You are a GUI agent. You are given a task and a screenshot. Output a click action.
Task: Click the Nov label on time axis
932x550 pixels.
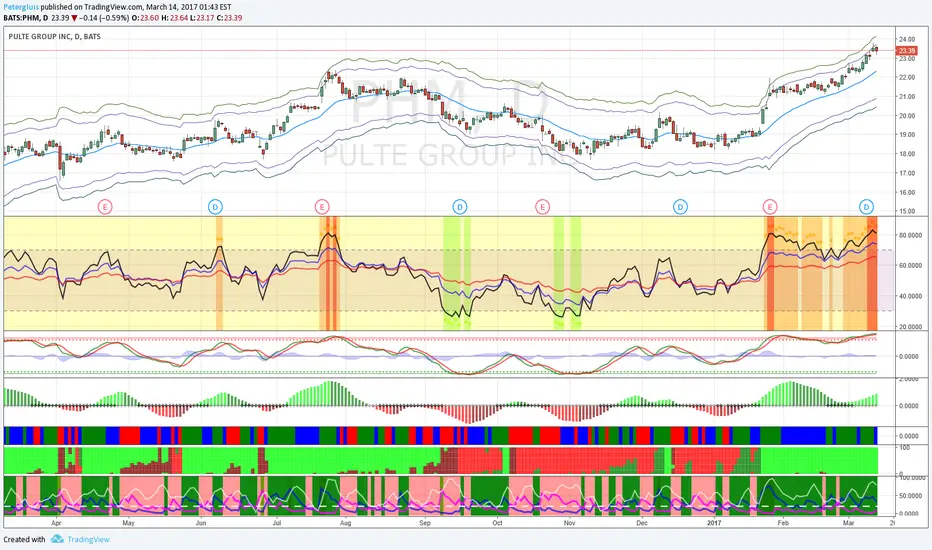click(x=569, y=523)
